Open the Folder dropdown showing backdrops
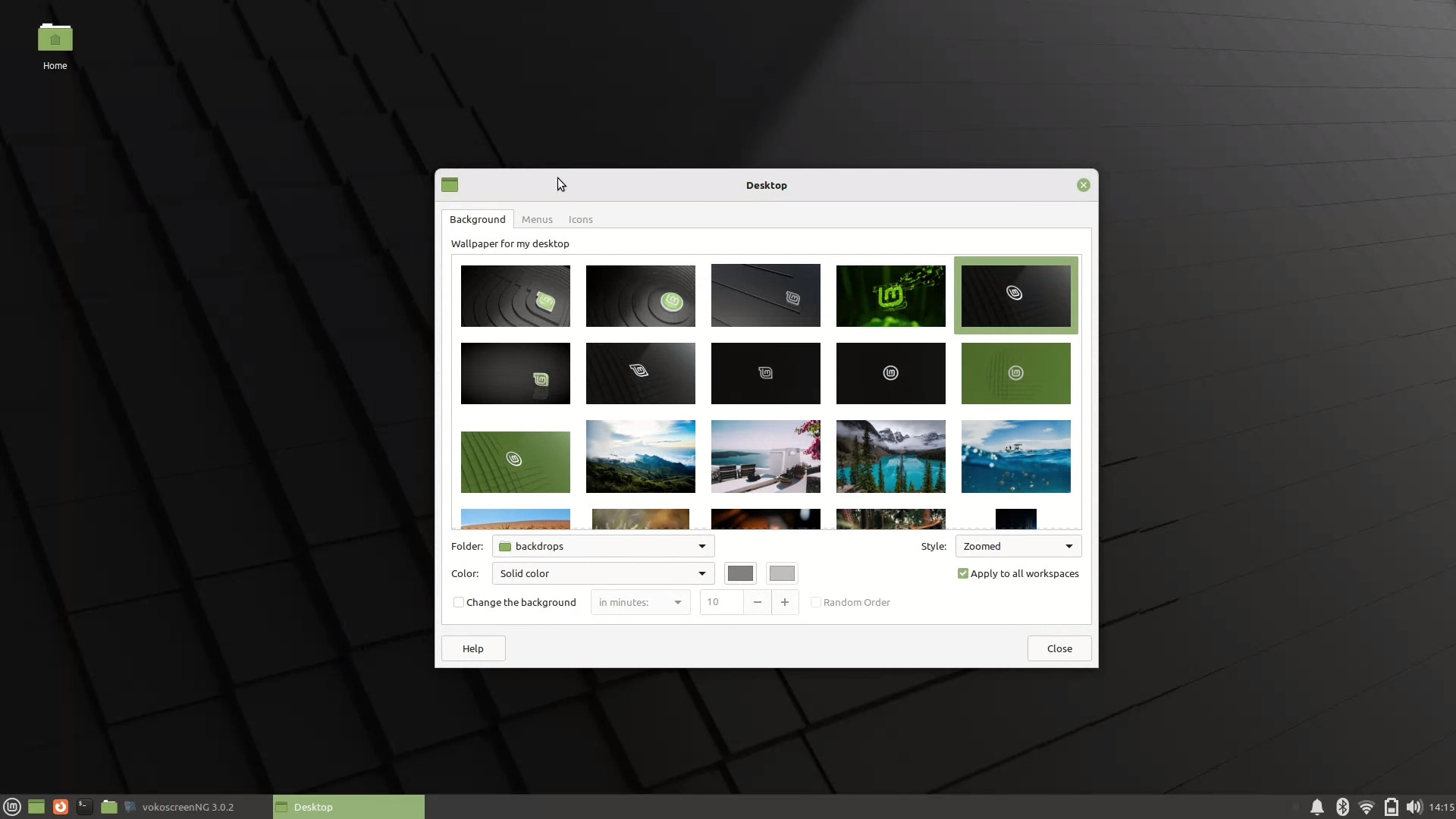The width and height of the screenshot is (1456, 819). [x=602, y=545]
